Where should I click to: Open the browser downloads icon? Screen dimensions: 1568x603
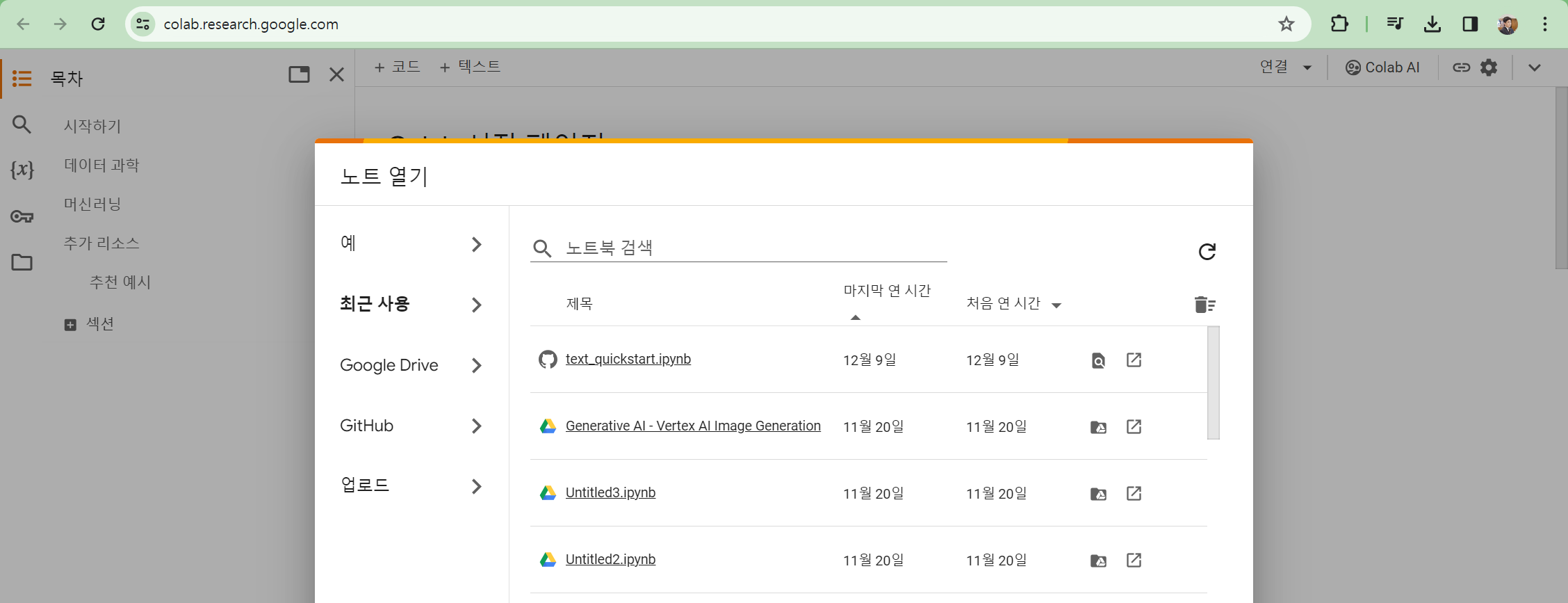tap(1432, 24)
